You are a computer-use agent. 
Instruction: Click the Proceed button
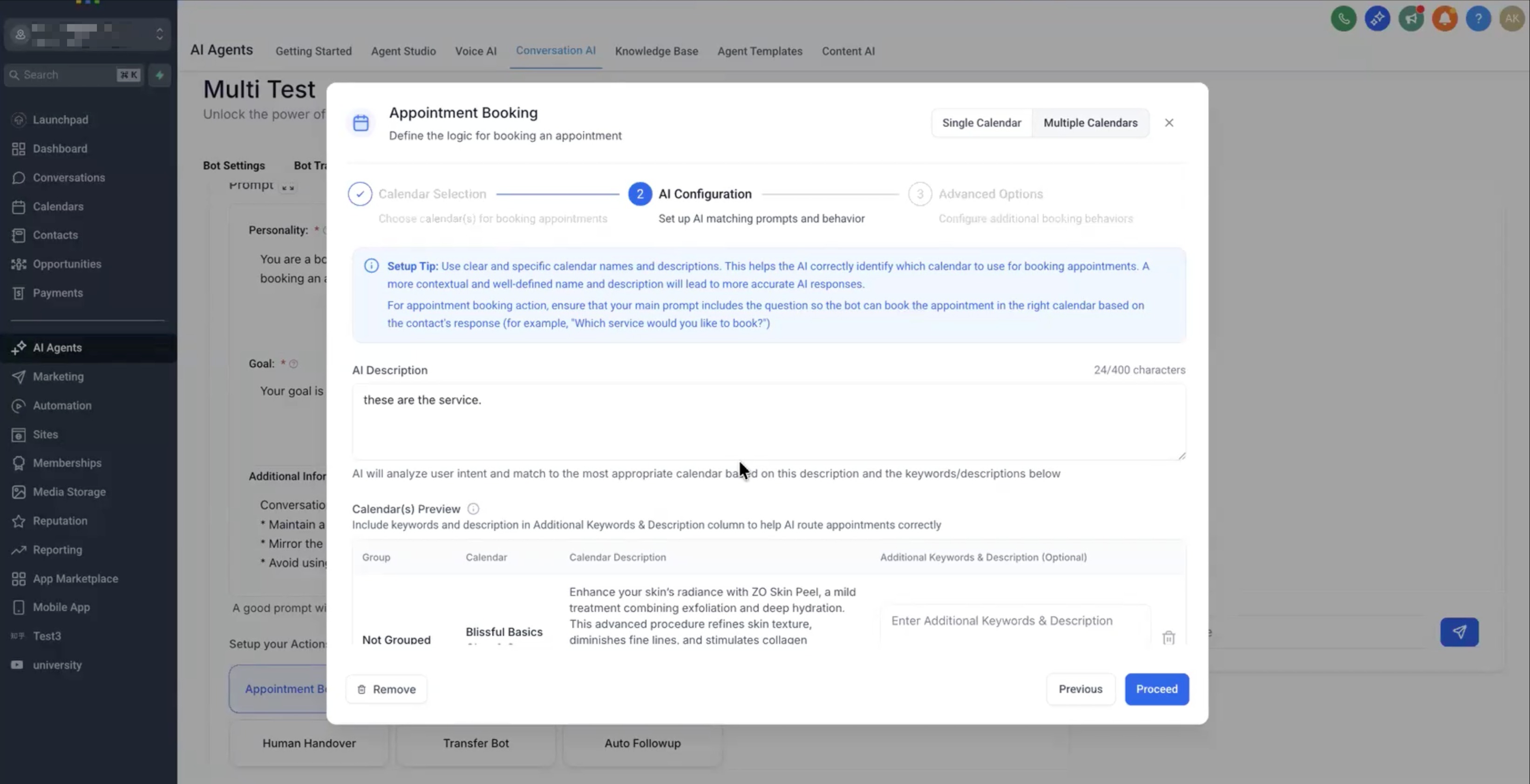[x=1156, y=689]
